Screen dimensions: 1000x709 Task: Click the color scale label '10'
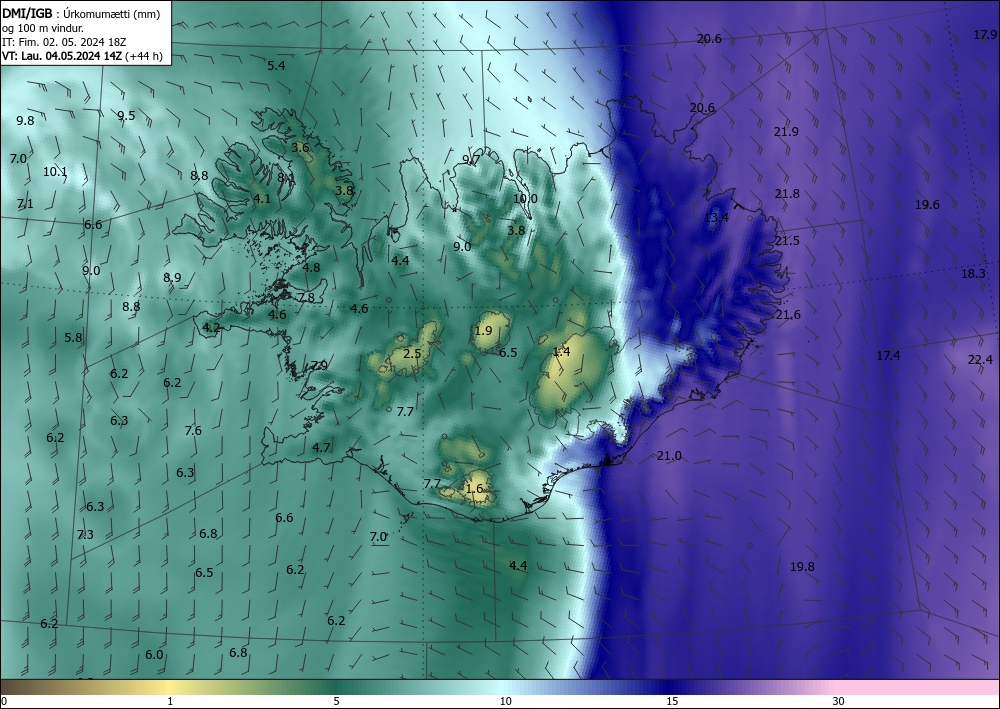[x=505, y=702]
